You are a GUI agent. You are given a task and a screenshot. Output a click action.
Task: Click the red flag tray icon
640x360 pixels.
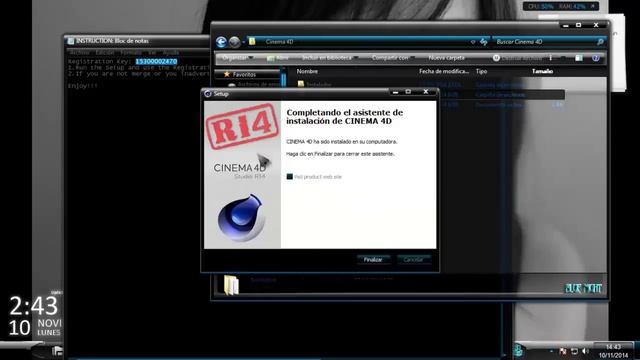pyautogui.click(x=563, y=351)
